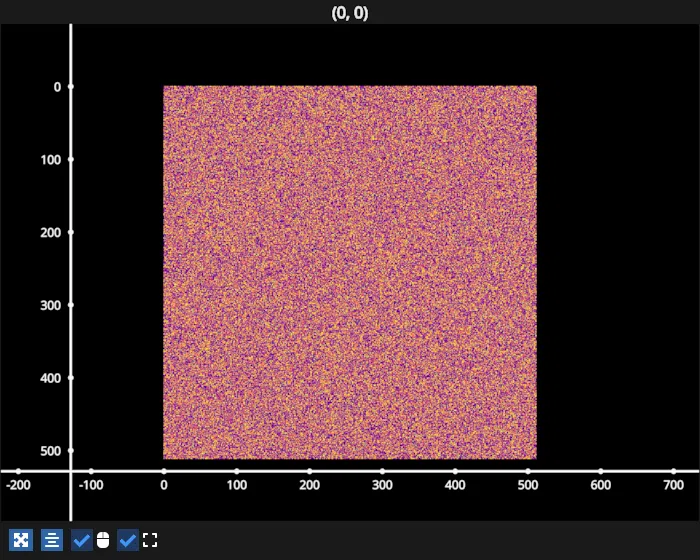
Task: Click the fit-to-view expand arrows icon
Action: 21,540
